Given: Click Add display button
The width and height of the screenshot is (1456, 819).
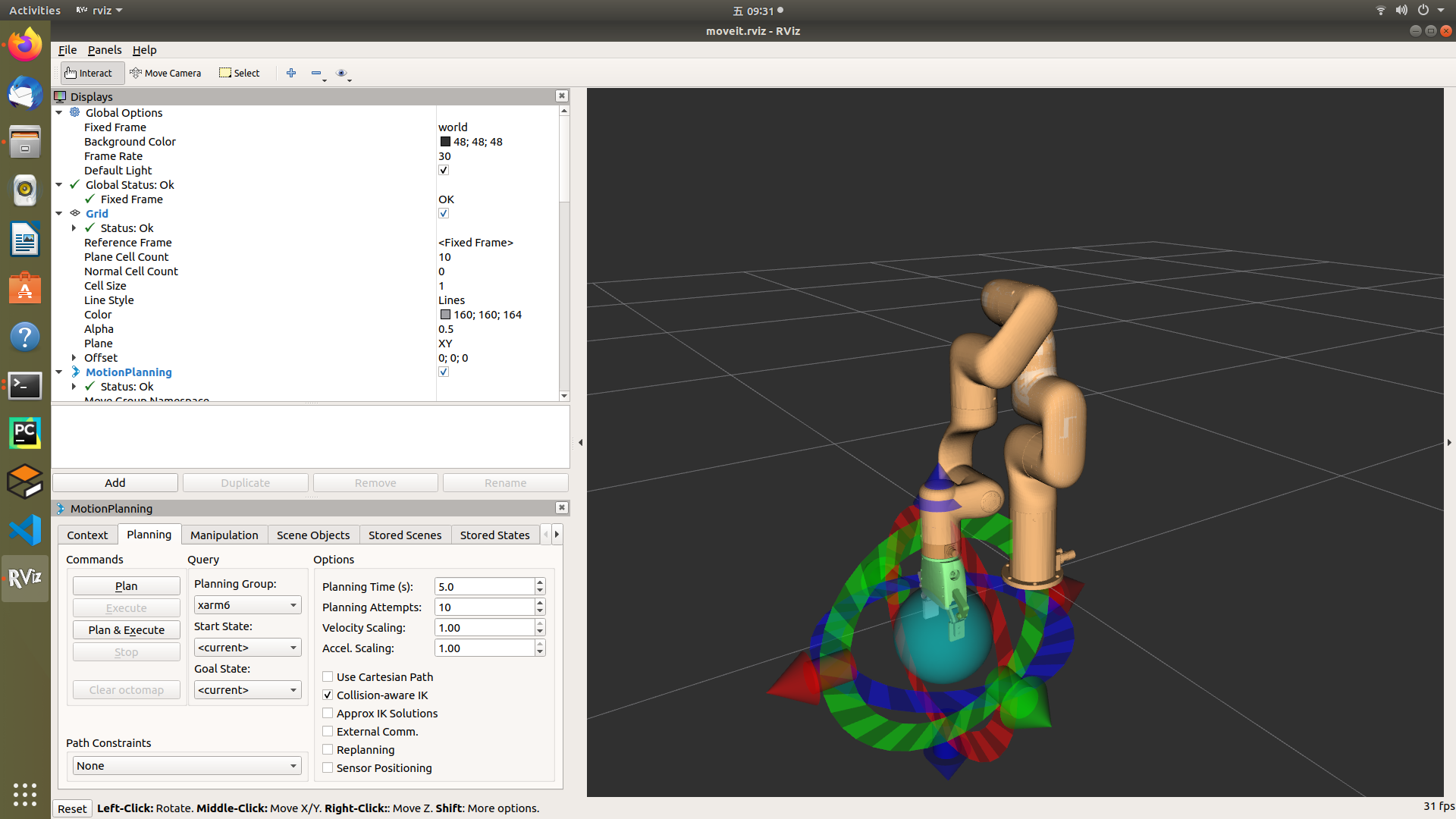Looking at the screenshot, I should tap(115, 483).
